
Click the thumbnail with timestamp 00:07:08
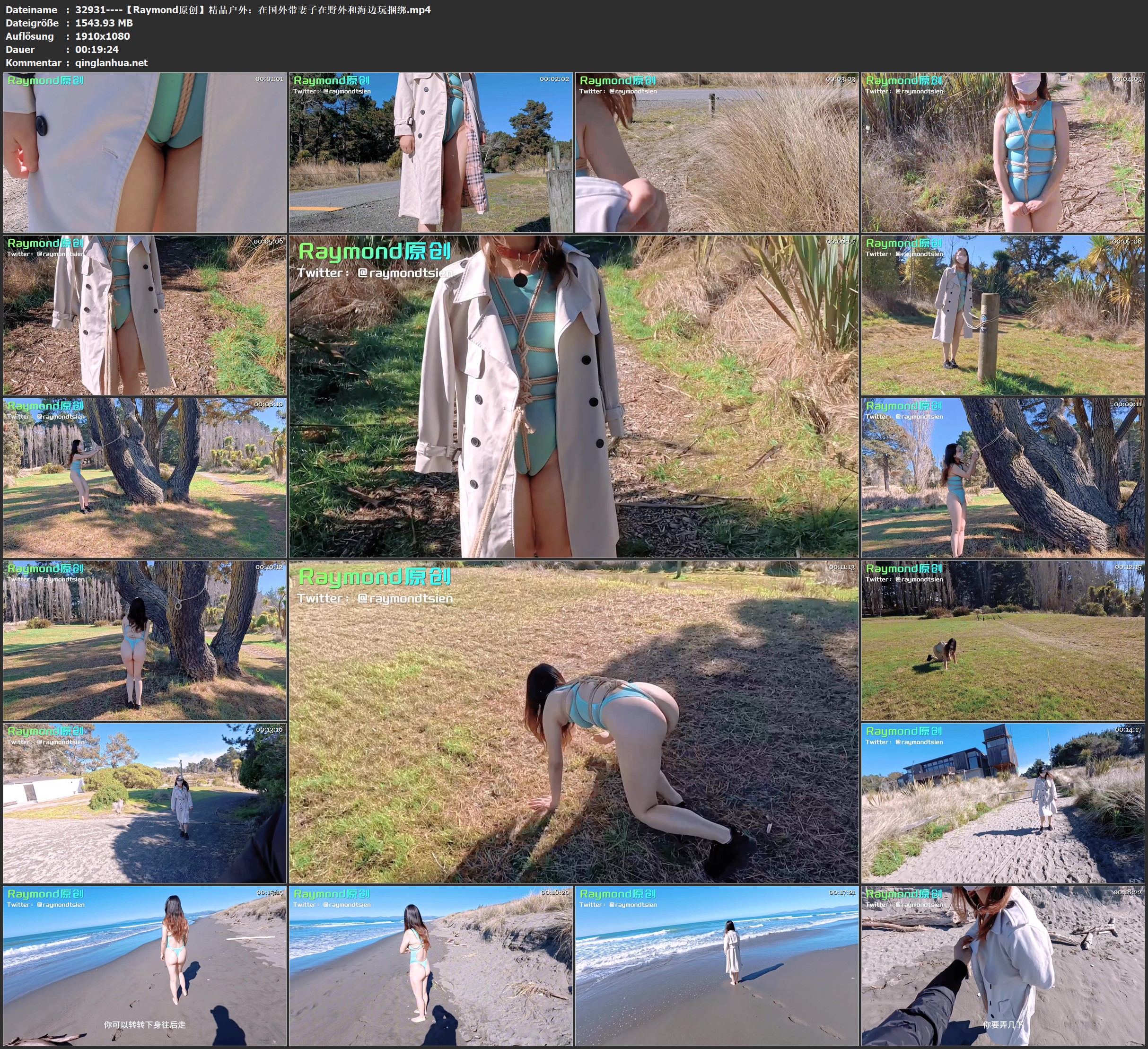(x=1003, y=315)
